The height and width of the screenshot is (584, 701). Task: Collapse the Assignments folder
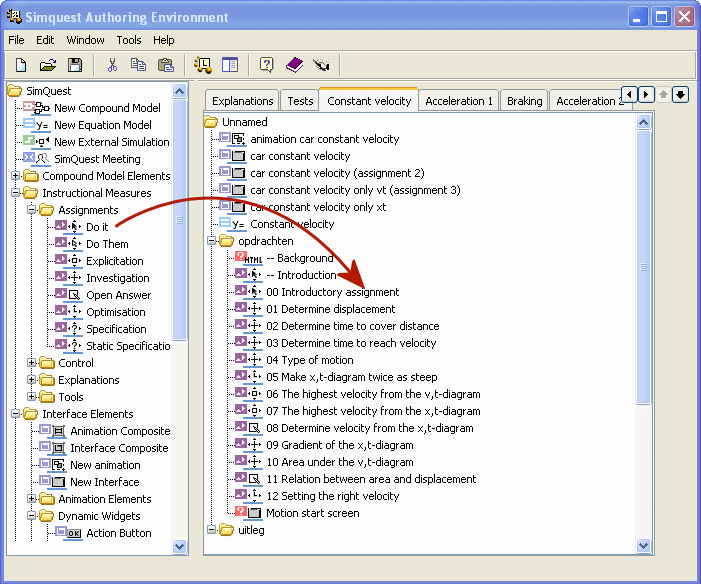pyautogui.click(x=32, y=209)
